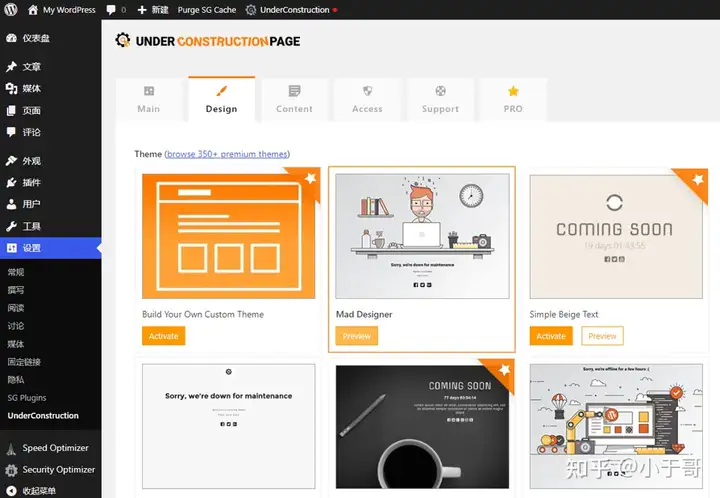Click the Settings (设置) sidebar icon
This screenshot has height=498, width=720.
click(11, 248)
